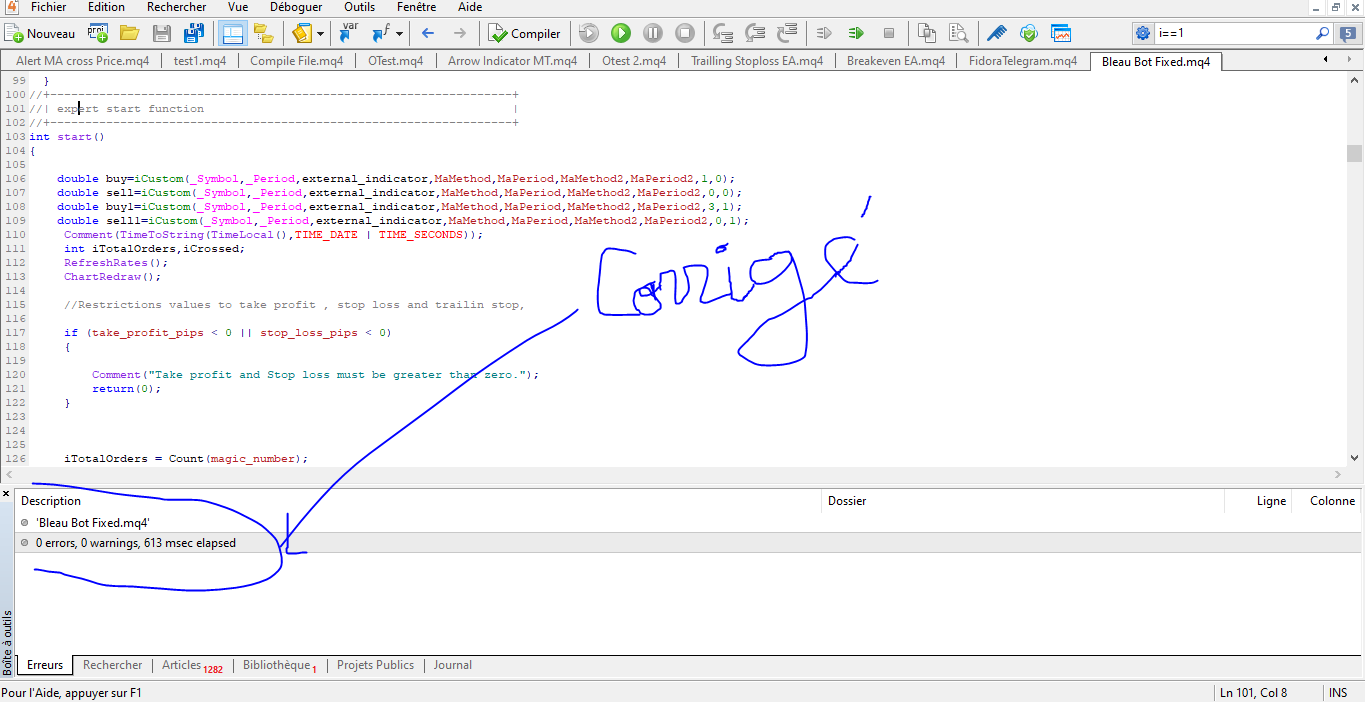This screenshot has width=1365, height=702.
Task: Open the trading terminal chart icon
Action: [1060, 33]
